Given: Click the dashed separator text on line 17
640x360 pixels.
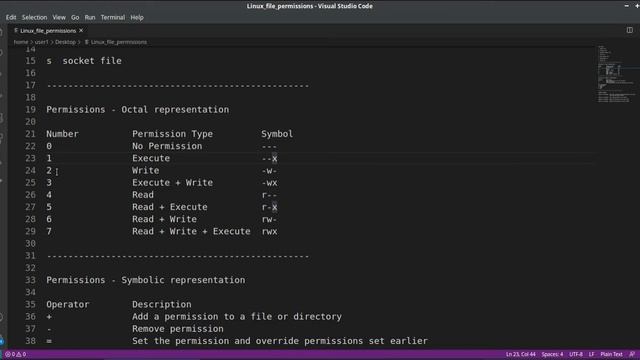Looking at the screenshot, I should tap(178, 85).
